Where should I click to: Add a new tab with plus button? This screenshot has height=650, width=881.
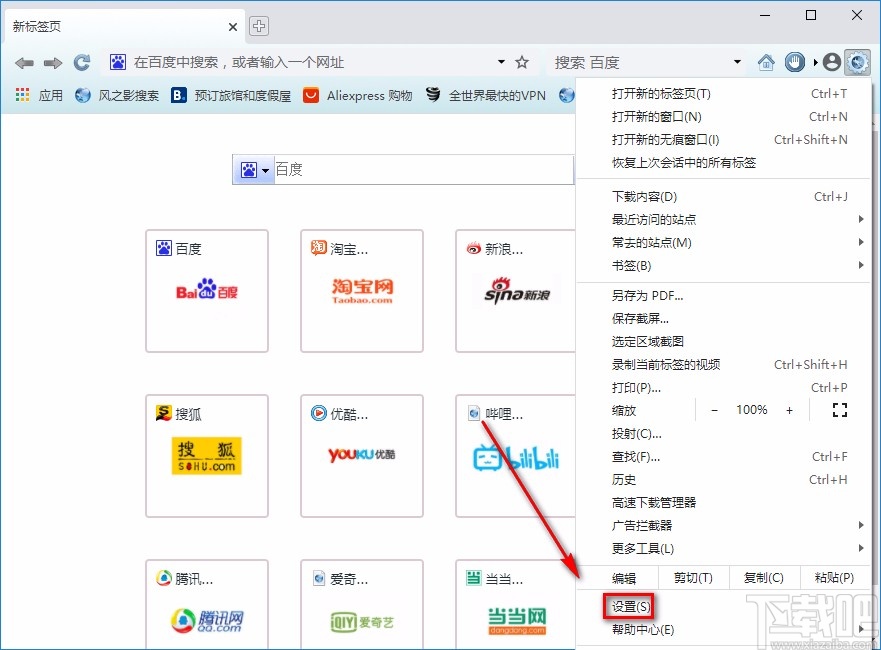coord(258,26)
